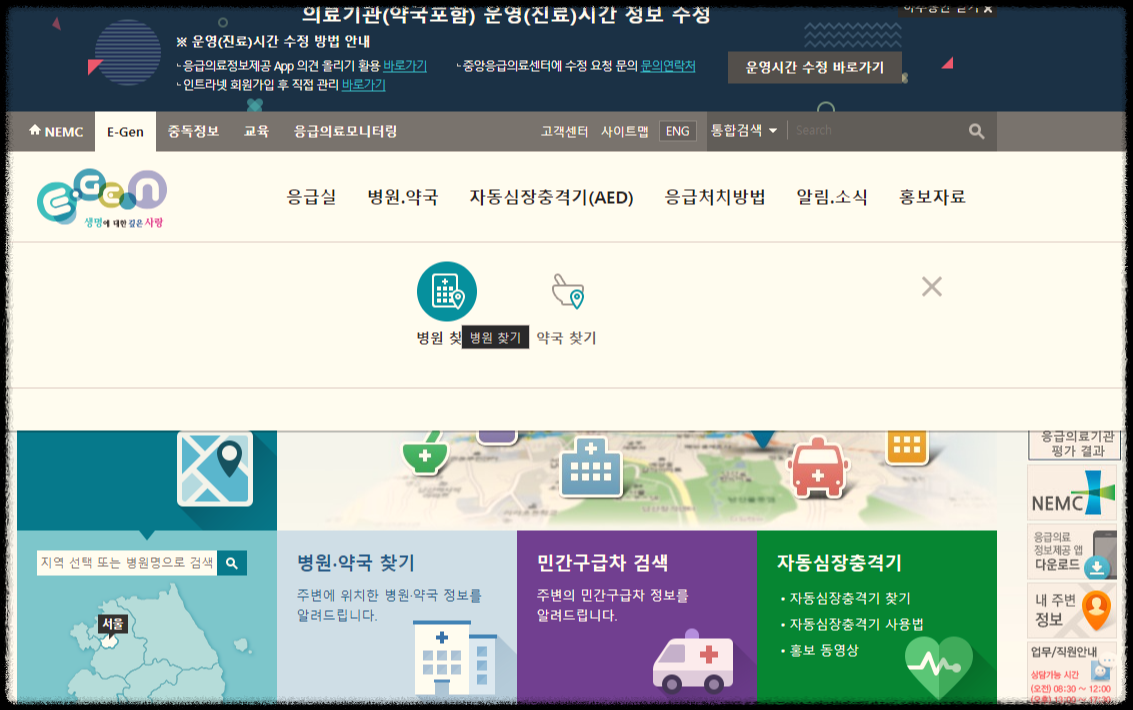The width and height of the screenshot is (1133, 710).
Task: Select the orange grid map icon
Action: (x=906, y=446)
